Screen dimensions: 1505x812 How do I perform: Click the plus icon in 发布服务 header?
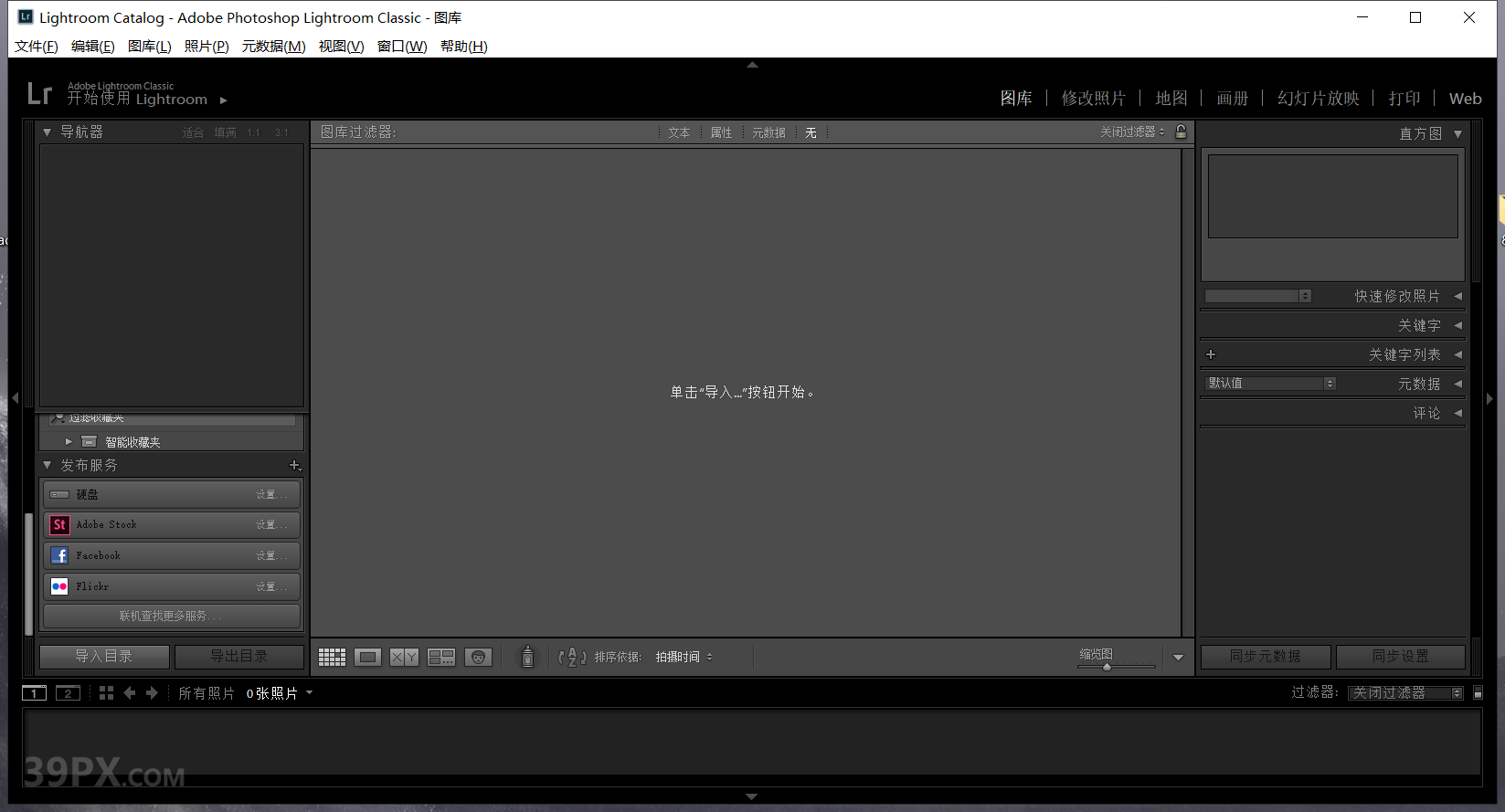pos(295,465)
